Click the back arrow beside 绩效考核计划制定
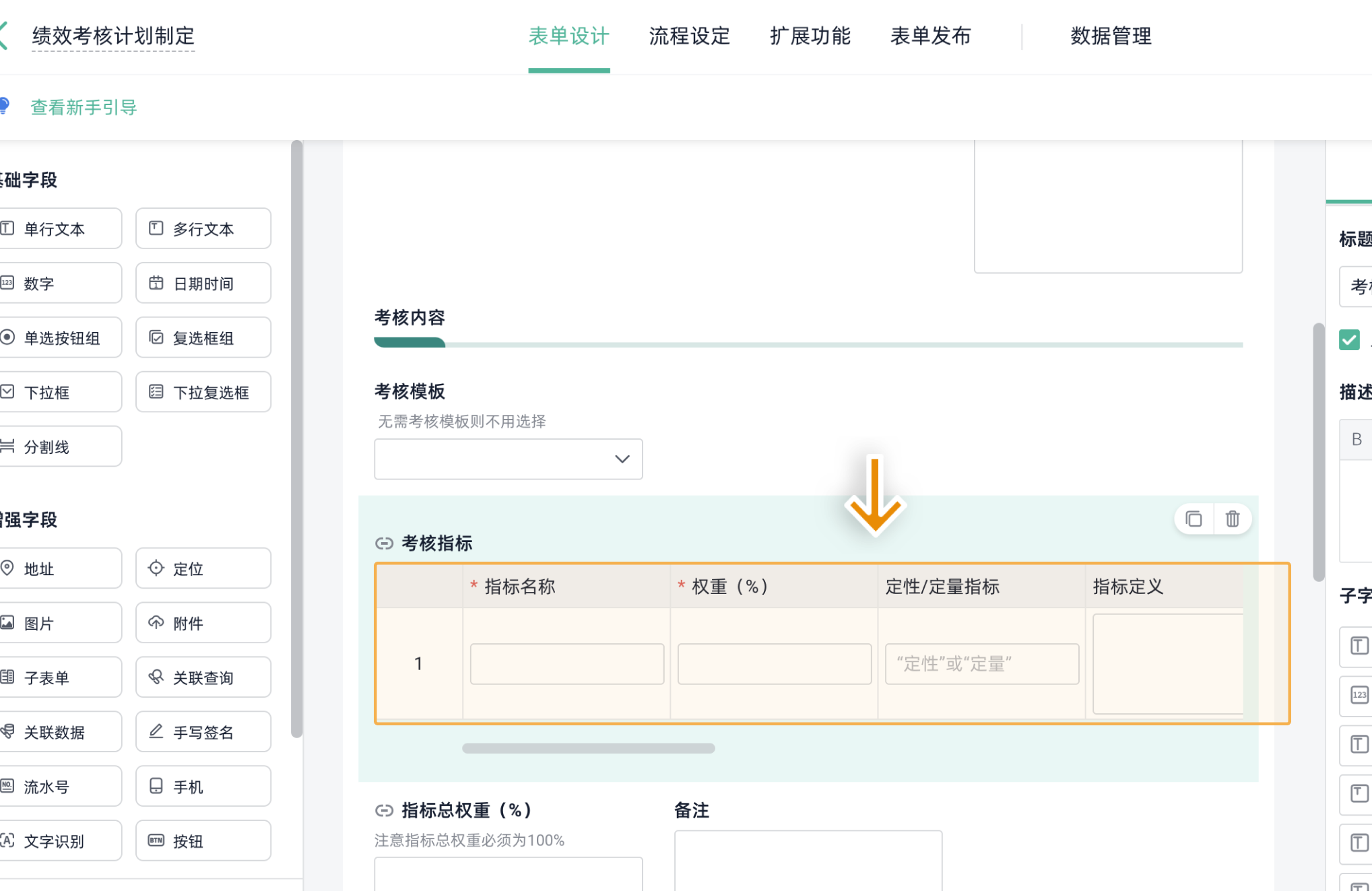 (4, 35)
